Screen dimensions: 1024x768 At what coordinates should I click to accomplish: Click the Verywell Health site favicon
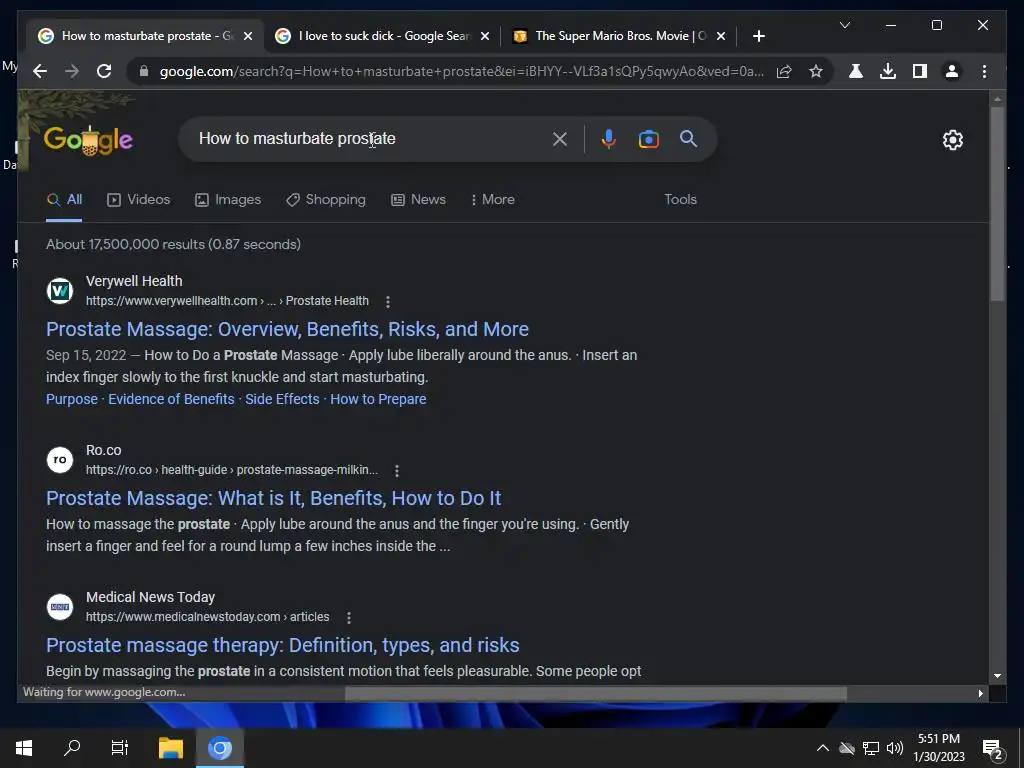[x=60, y=291]
